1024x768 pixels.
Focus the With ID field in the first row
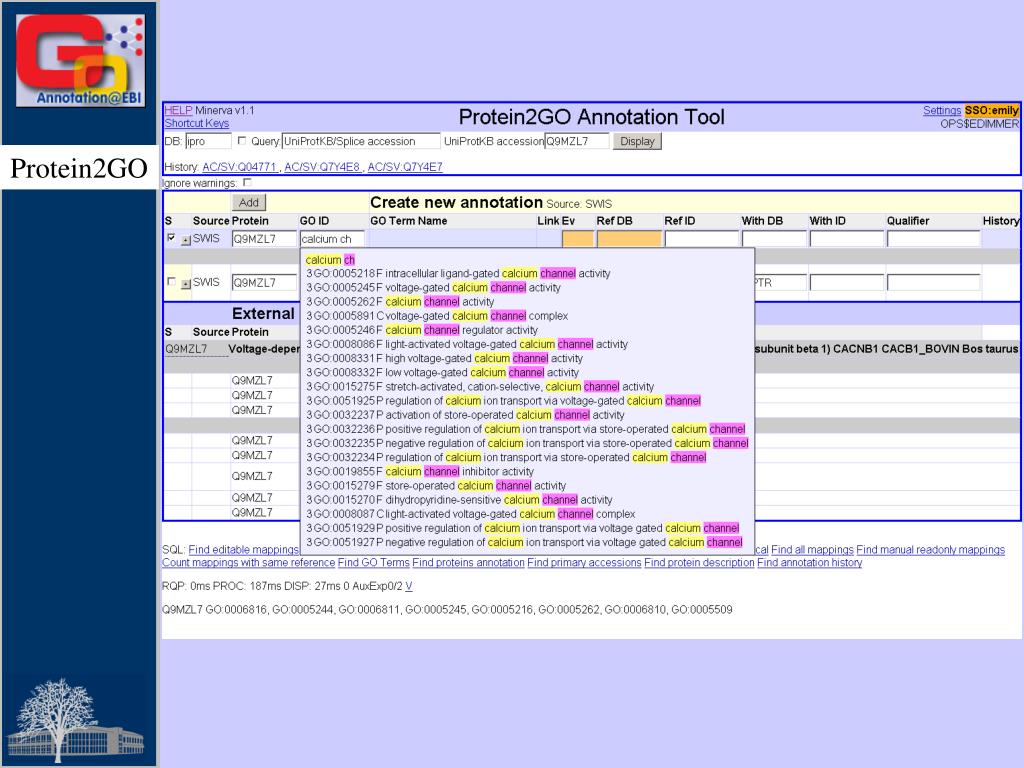846,239
